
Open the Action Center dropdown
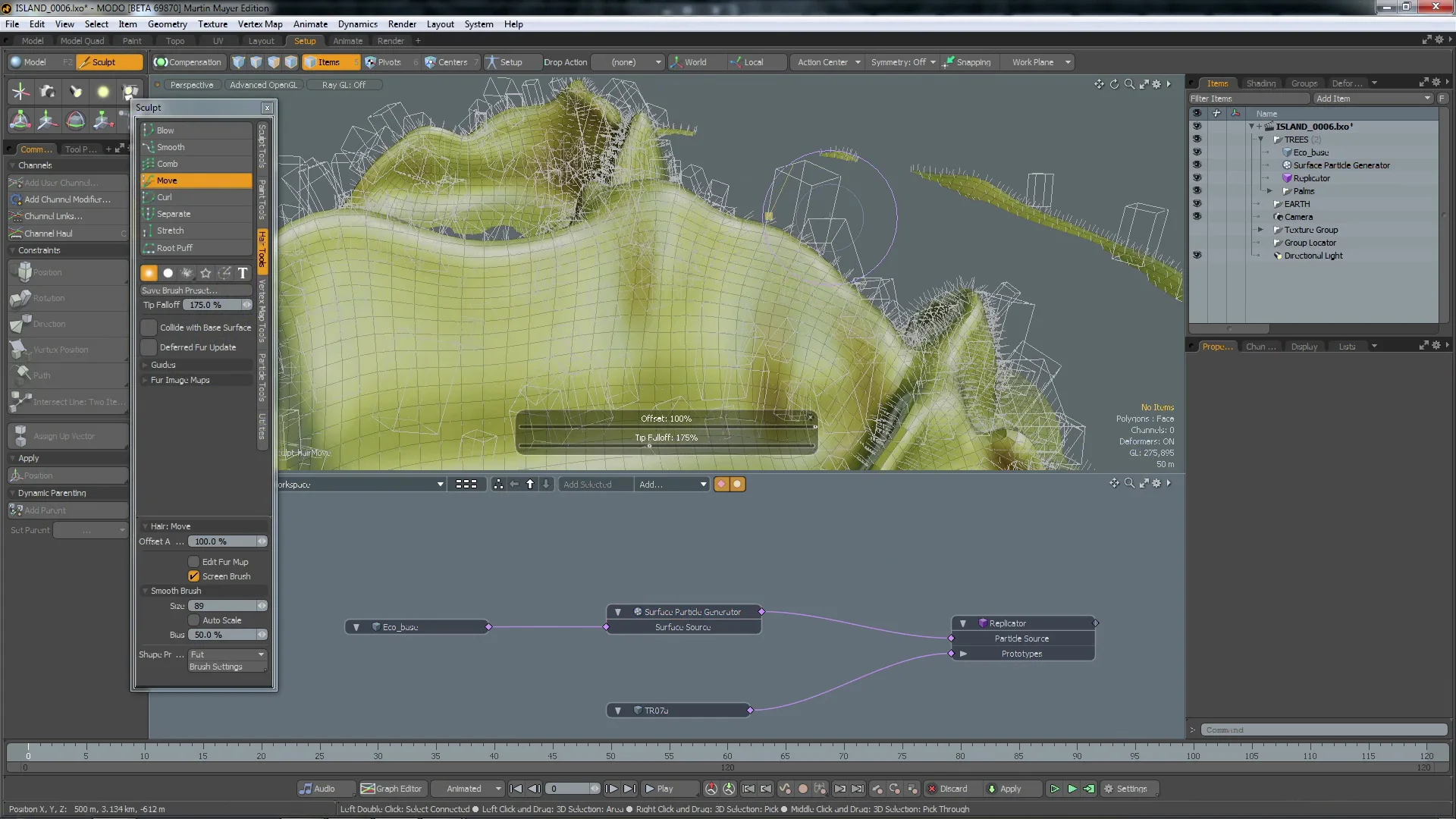pos(828,62)
